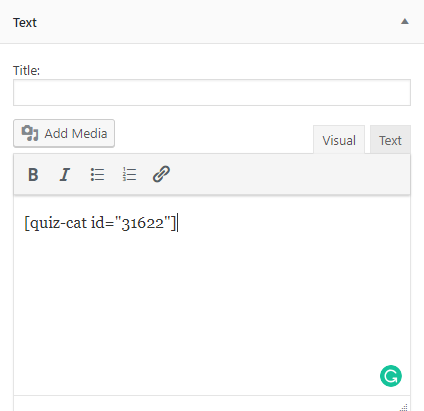
Task: Toggle bold formatting in the editor toolbar
Action: click(x=33, y=174)
